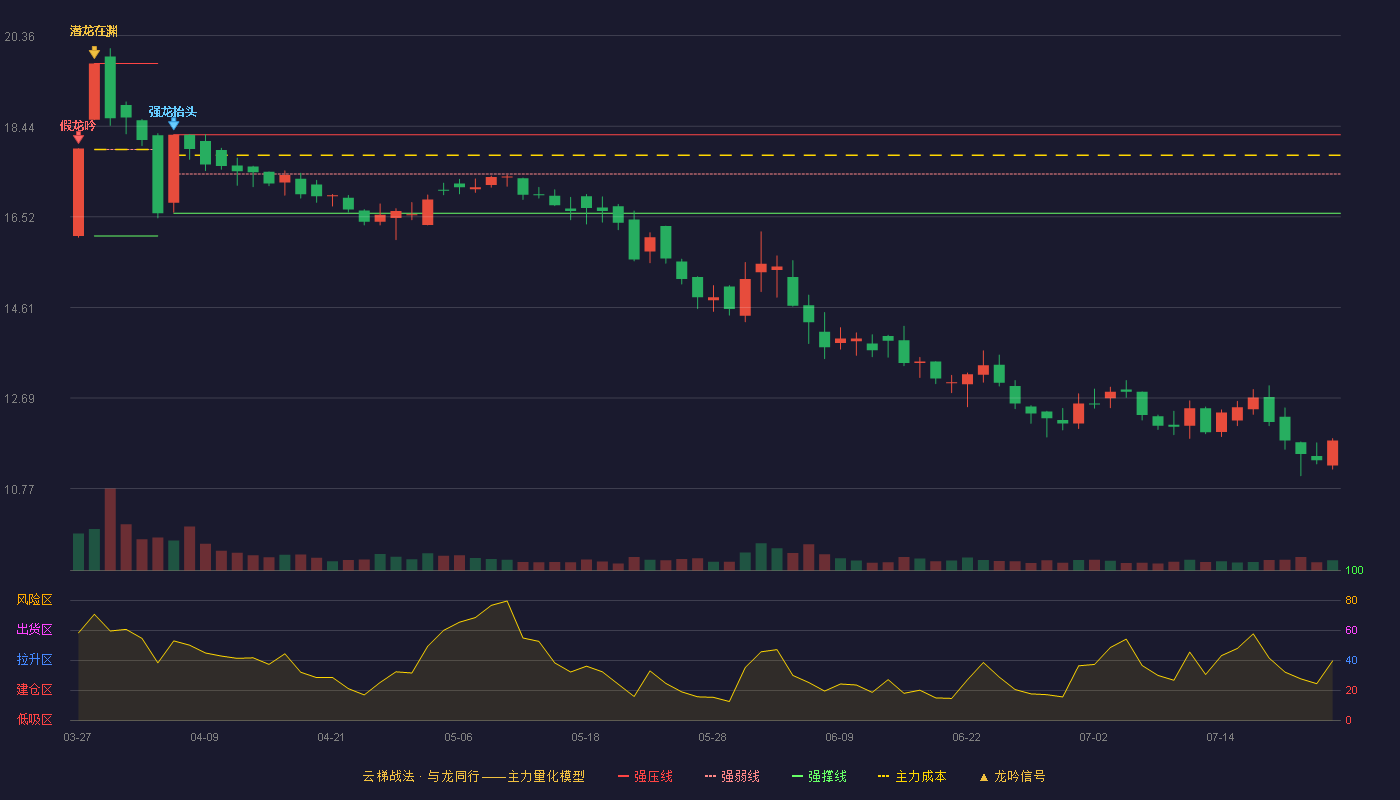Click the 04-21 date label

(x=331, y=737)
